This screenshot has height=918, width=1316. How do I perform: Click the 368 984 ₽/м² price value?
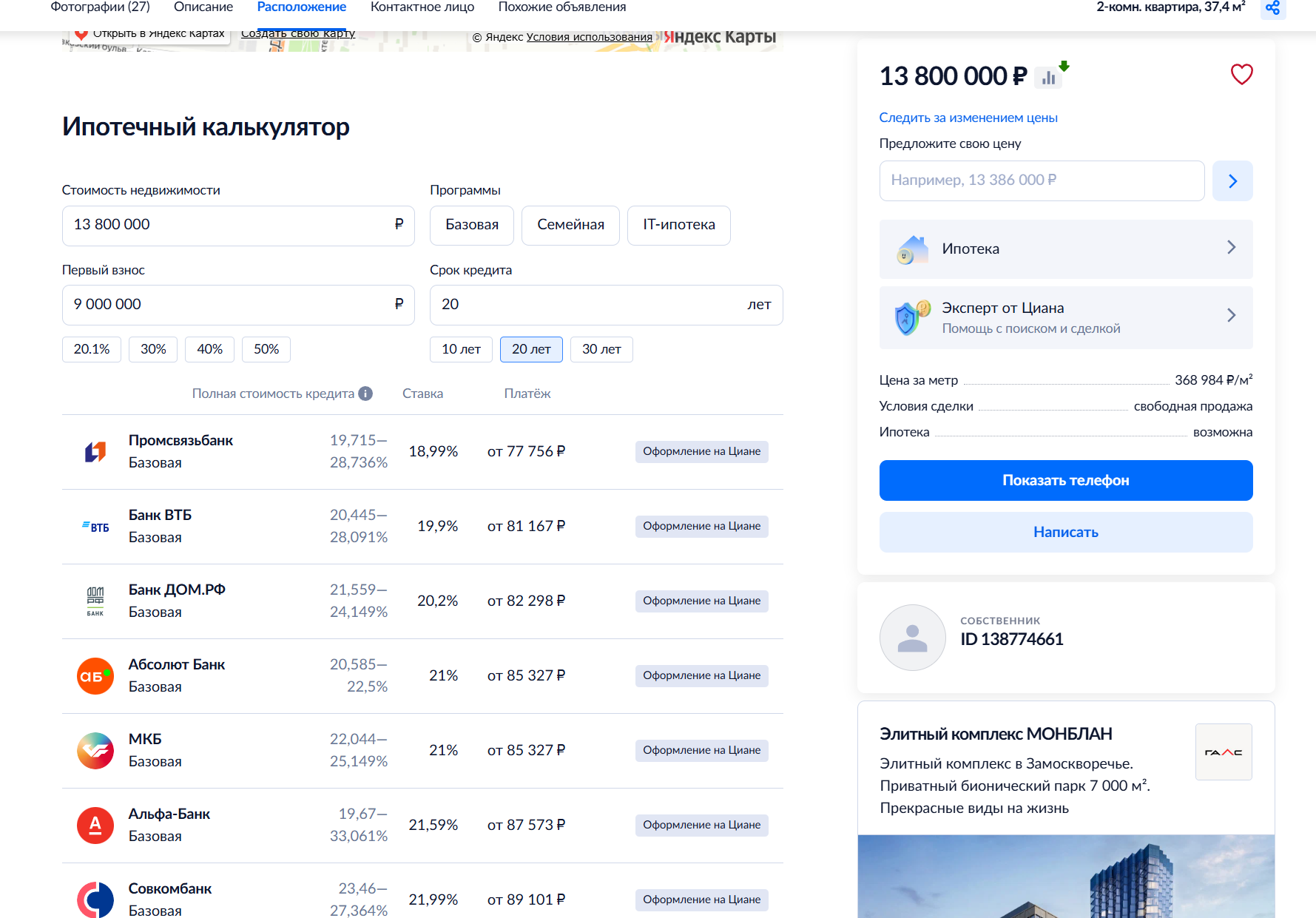(1214, 379)
